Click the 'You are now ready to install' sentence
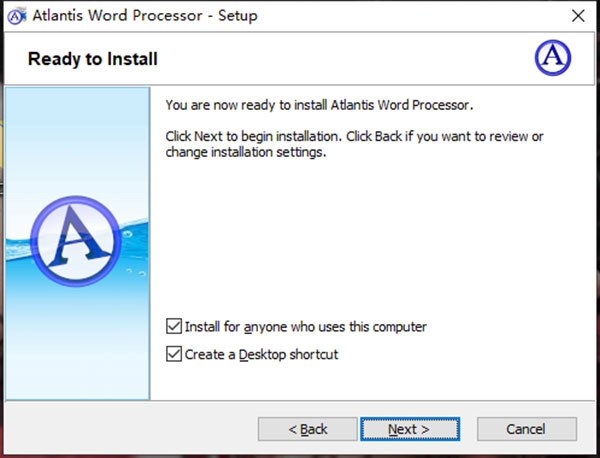 tap(319, 105)
